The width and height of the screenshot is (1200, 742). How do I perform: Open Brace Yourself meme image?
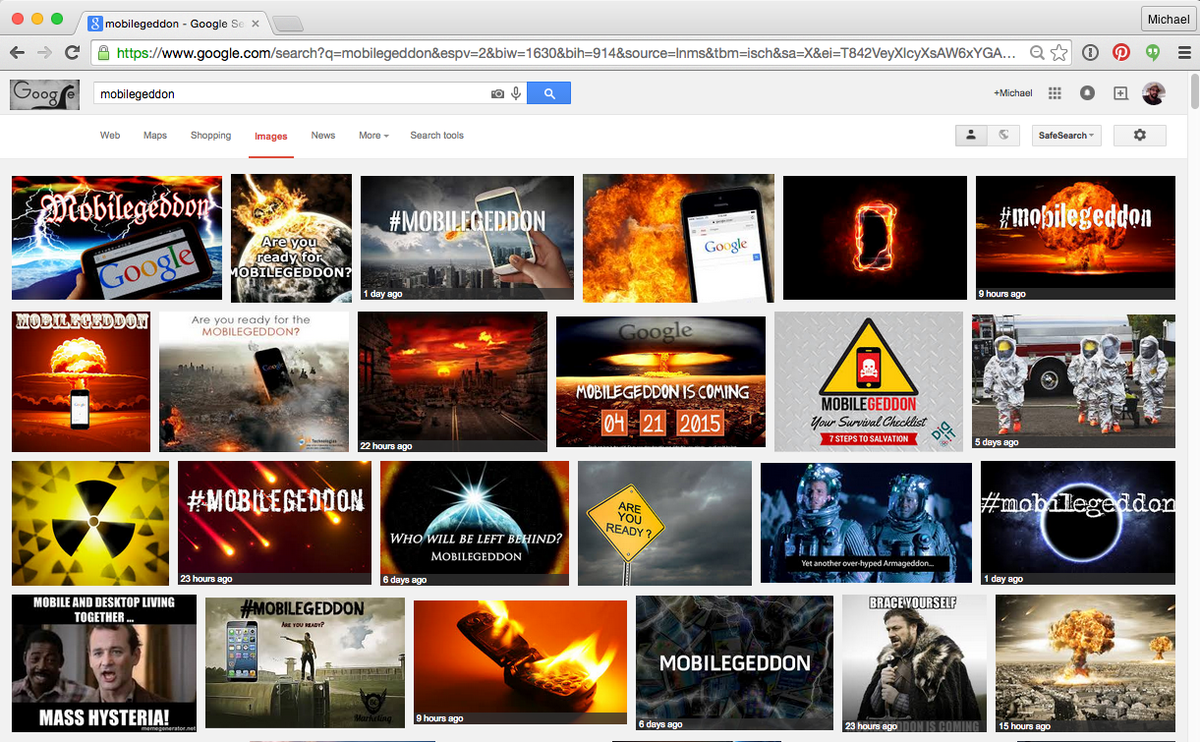click(914, 664)
